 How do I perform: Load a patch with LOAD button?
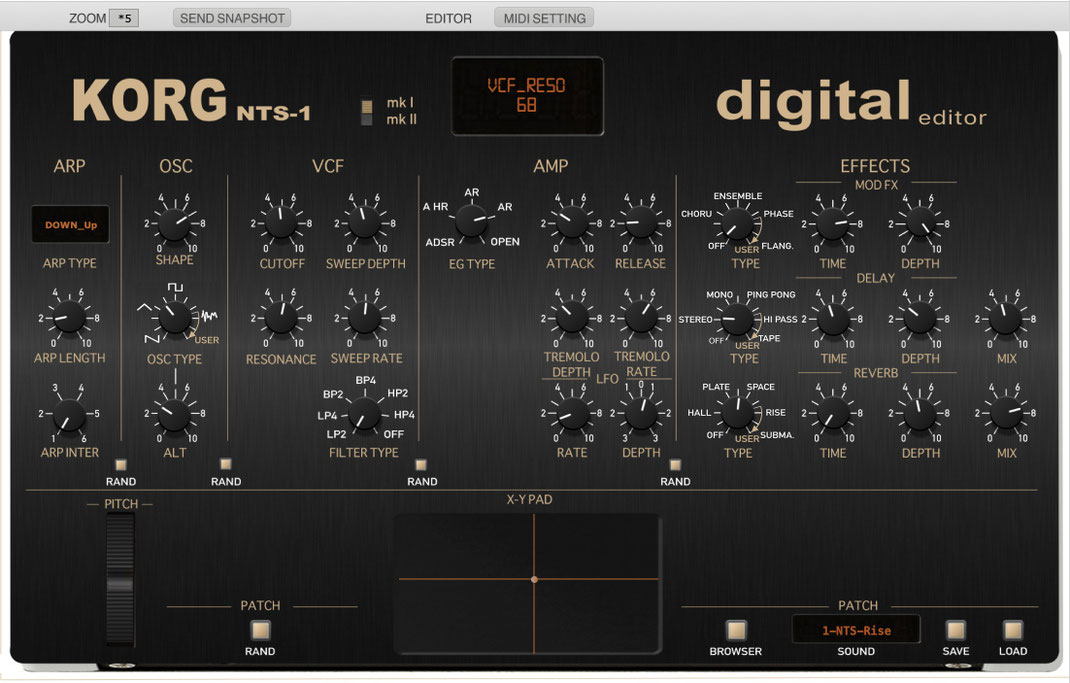1013,630
